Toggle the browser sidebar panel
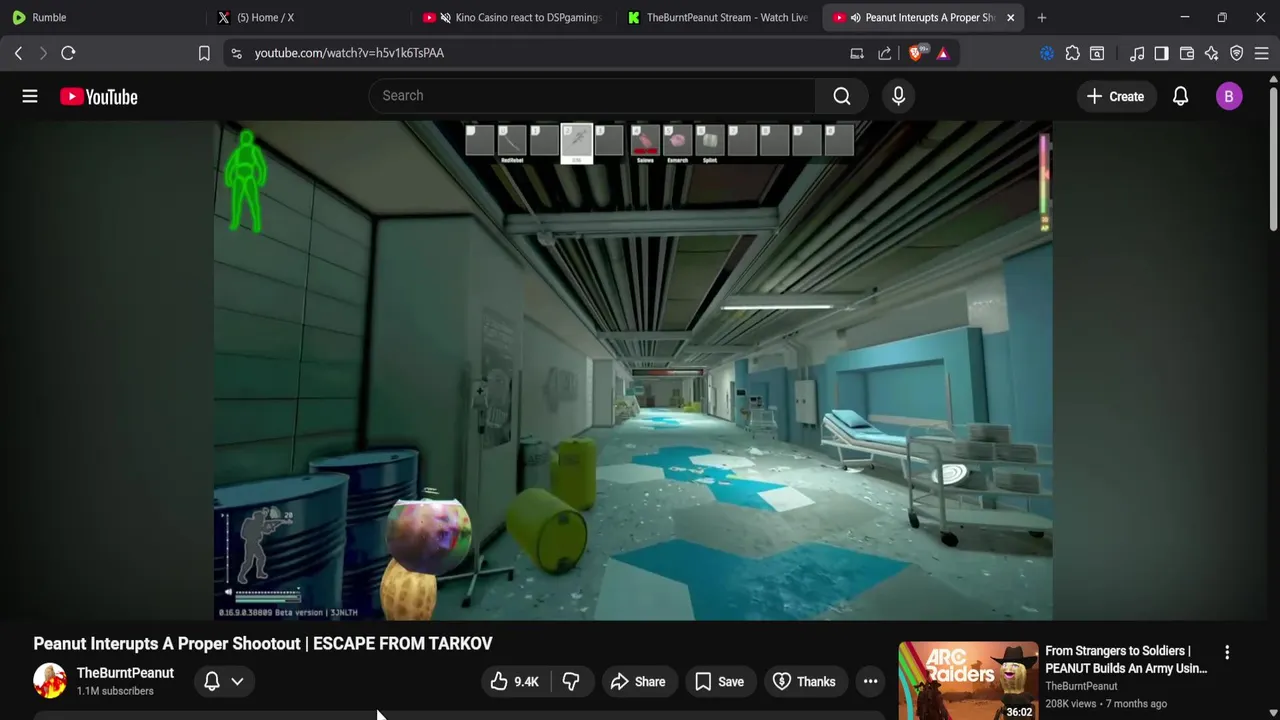 pyautogui.click(x=1161, y=53)
